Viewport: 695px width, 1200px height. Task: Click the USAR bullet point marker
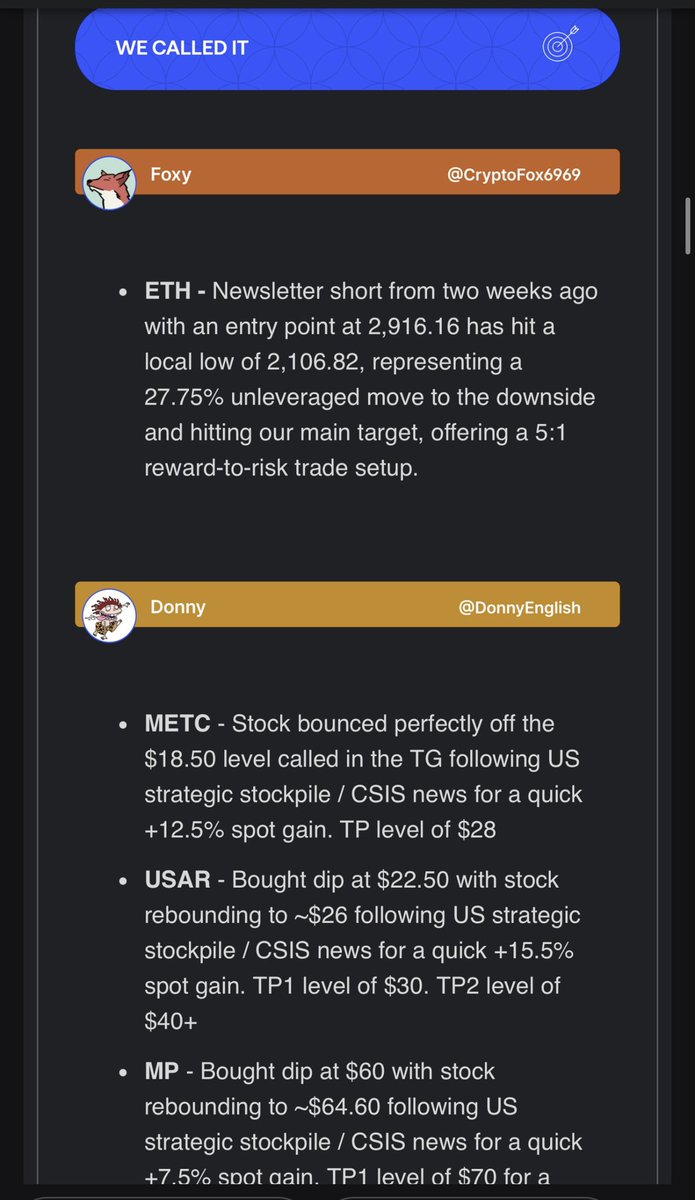click(122, 881)
